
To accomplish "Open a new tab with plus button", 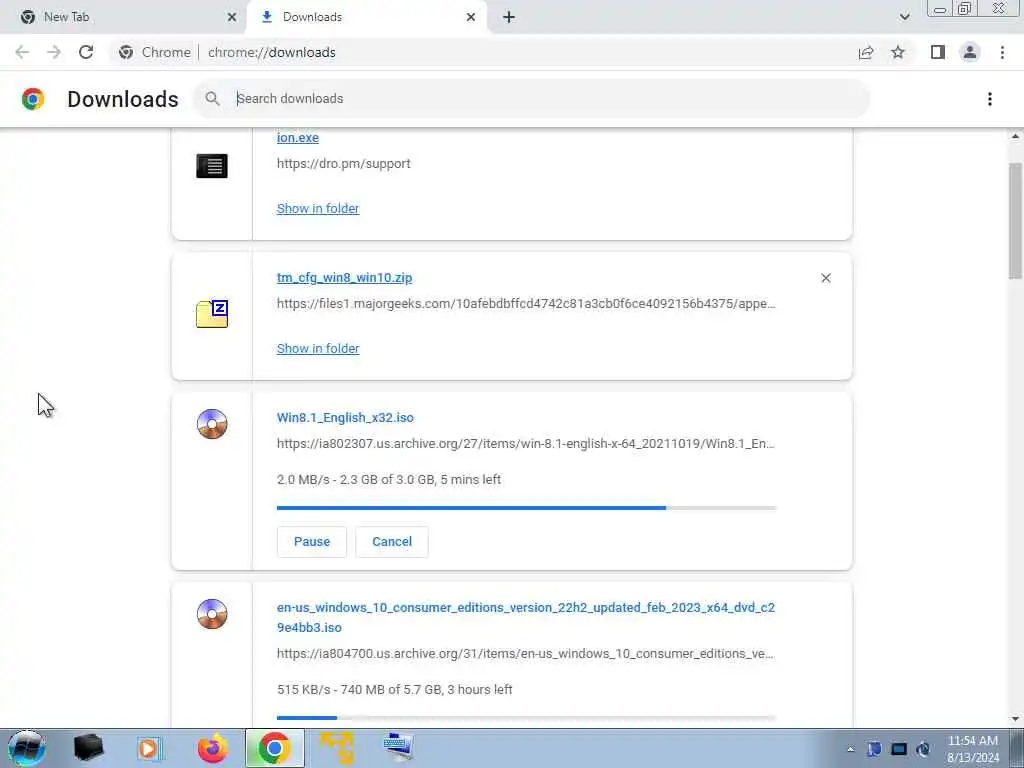I will [x=509, y=17].
